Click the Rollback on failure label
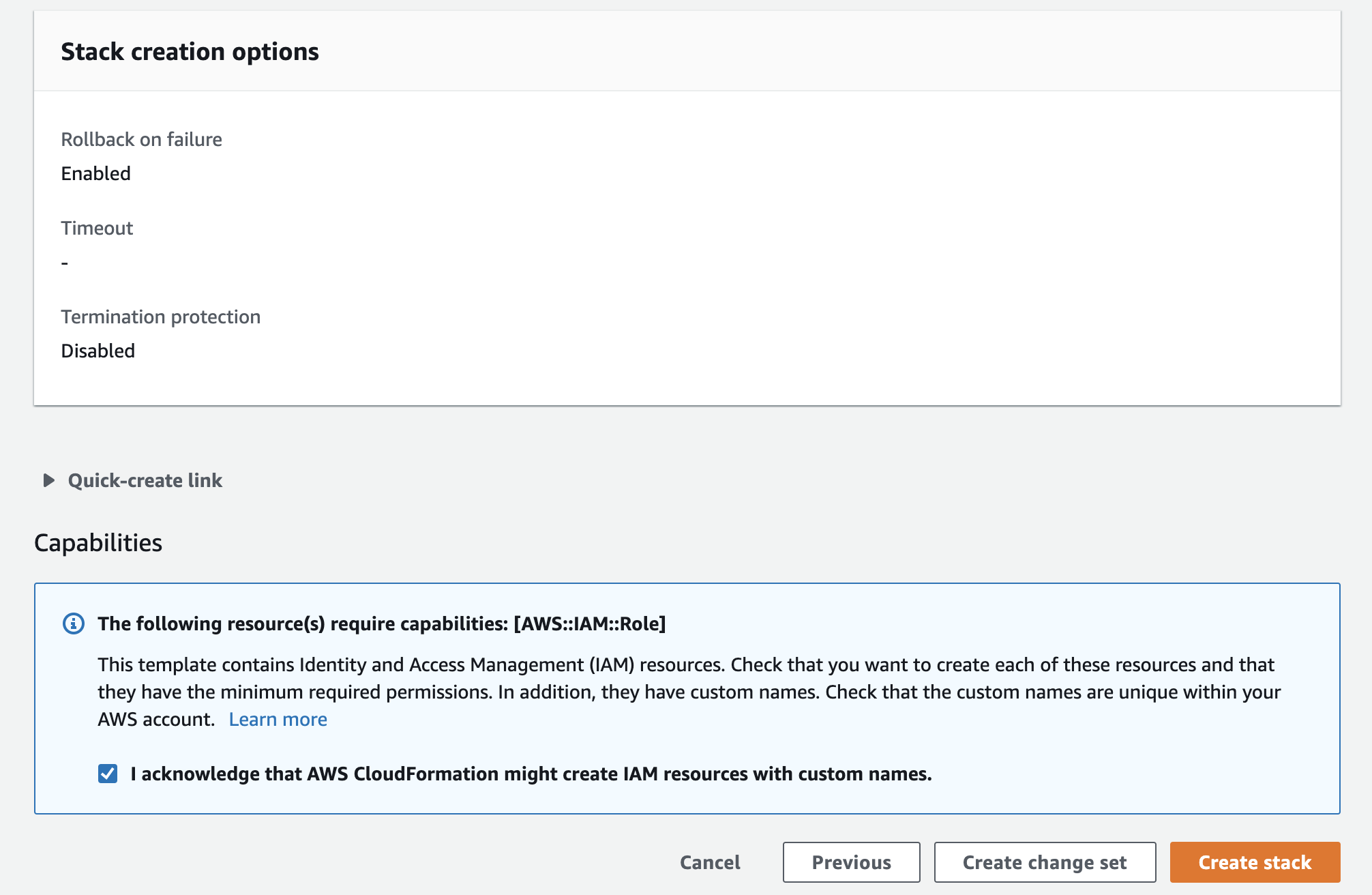This screenshot has height=895, width=1372. click(x=141, y=139)
